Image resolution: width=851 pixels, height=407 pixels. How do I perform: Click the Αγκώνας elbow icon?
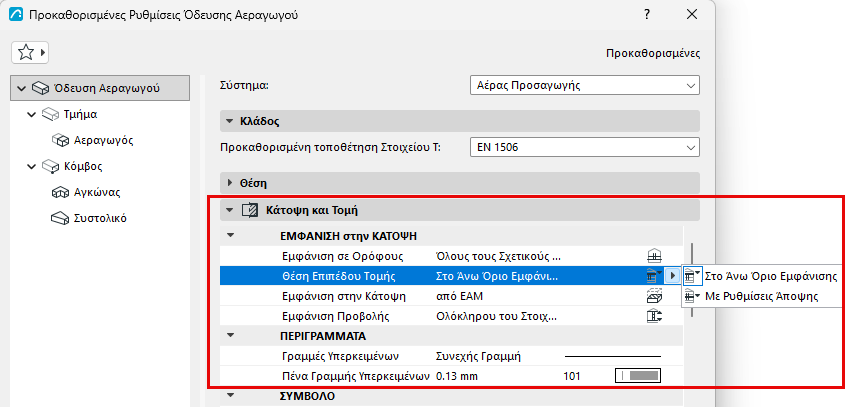(x=60, y=193)
